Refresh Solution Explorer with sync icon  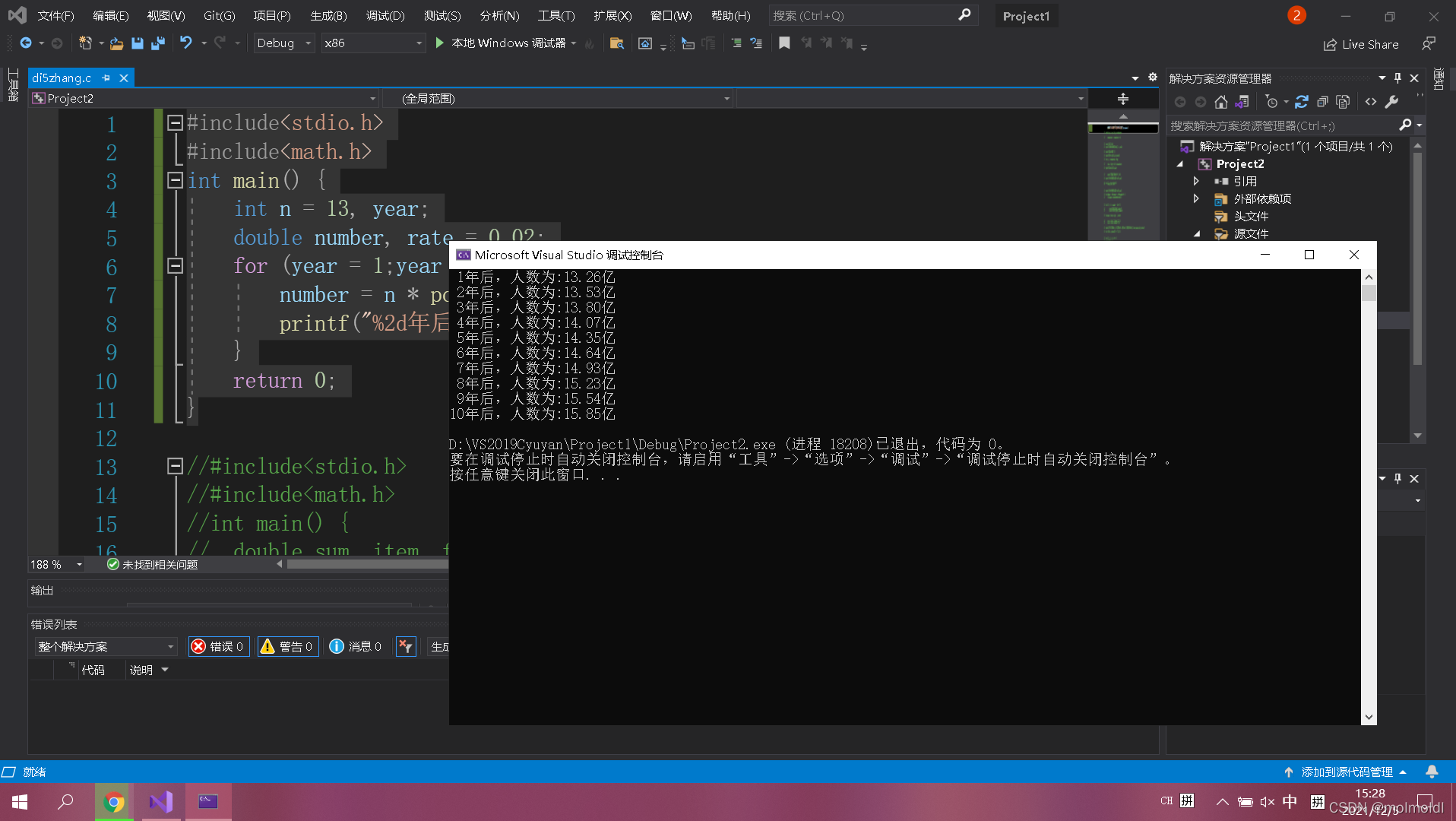[x=1302, y=102]
